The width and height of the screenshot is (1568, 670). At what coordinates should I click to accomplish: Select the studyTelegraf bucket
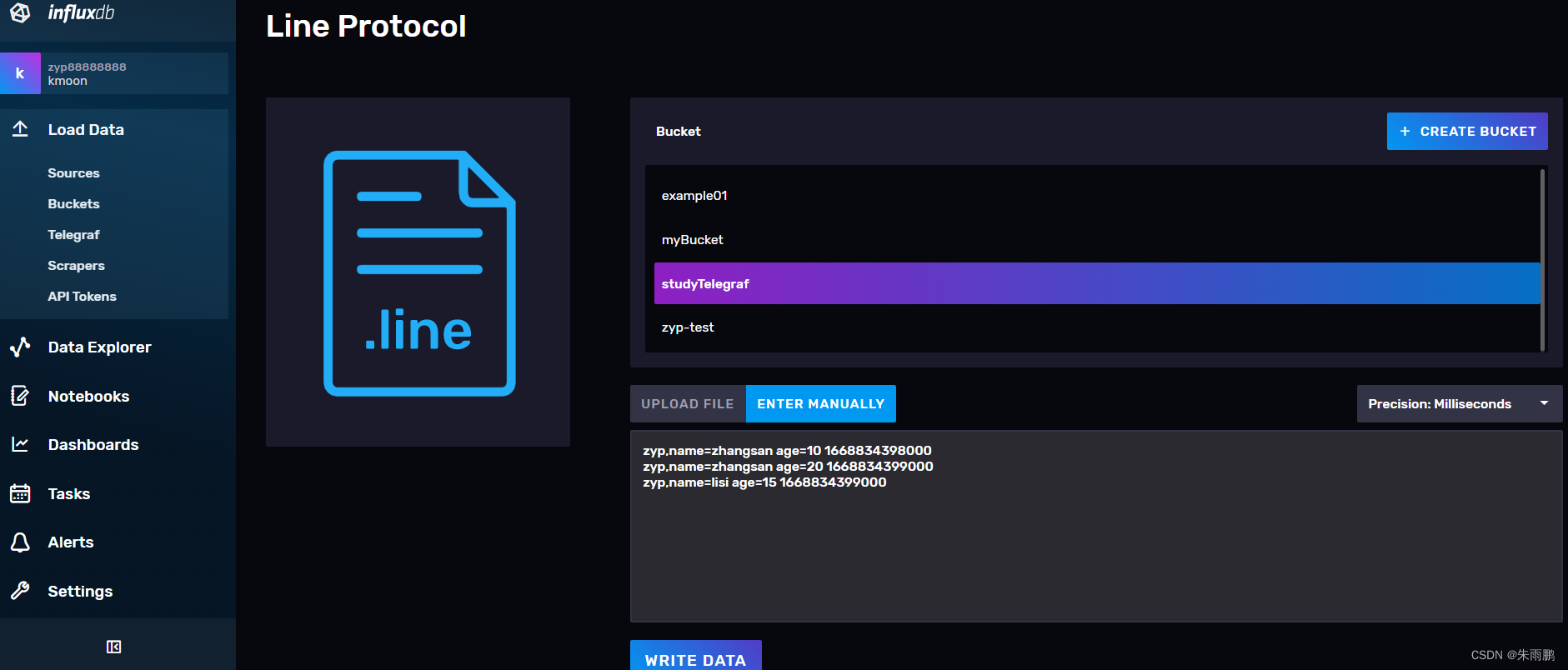click(1096, 283)
